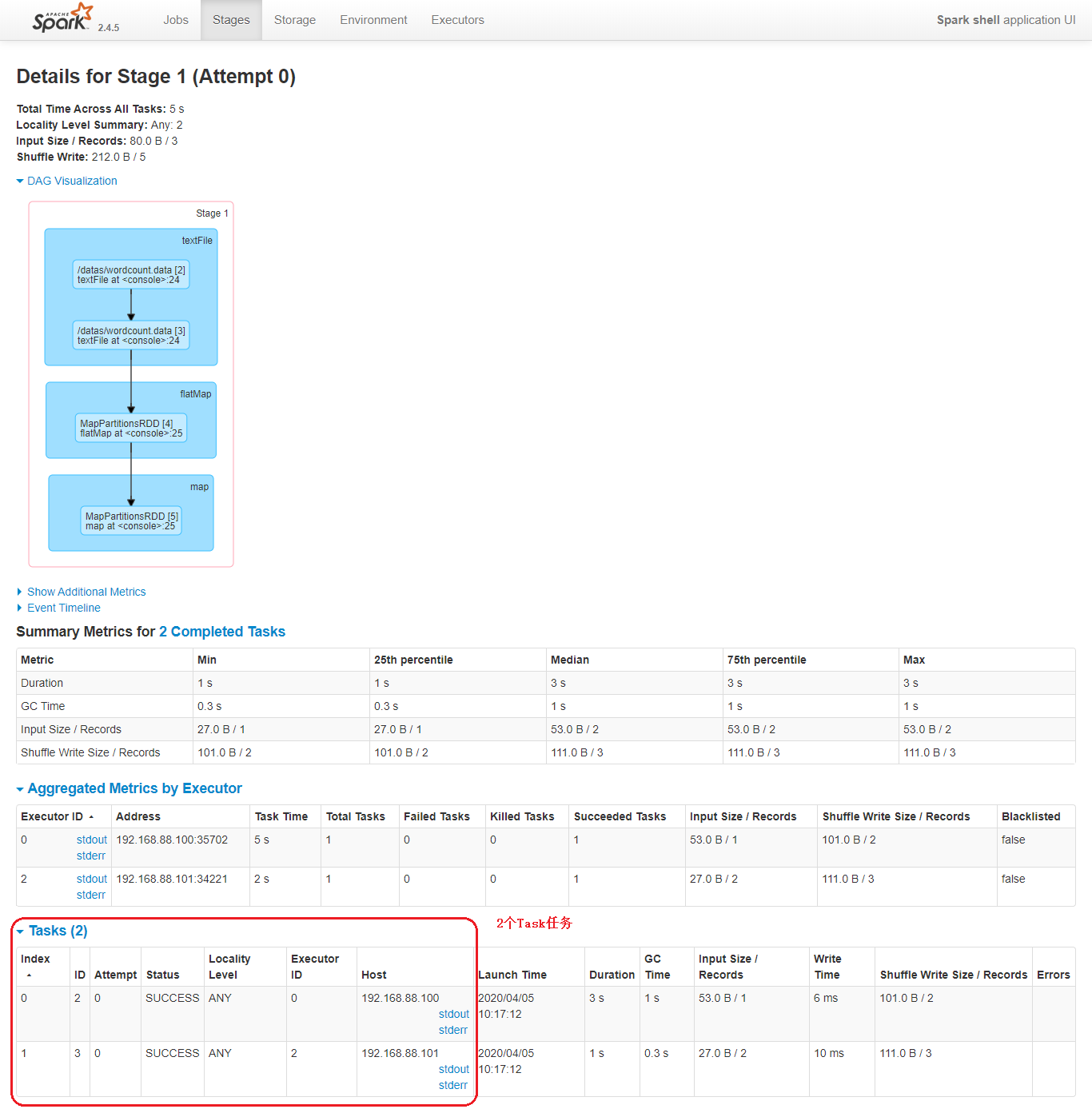Click the wordcount.data [2] textFile DAG node

tap(131, 275)
